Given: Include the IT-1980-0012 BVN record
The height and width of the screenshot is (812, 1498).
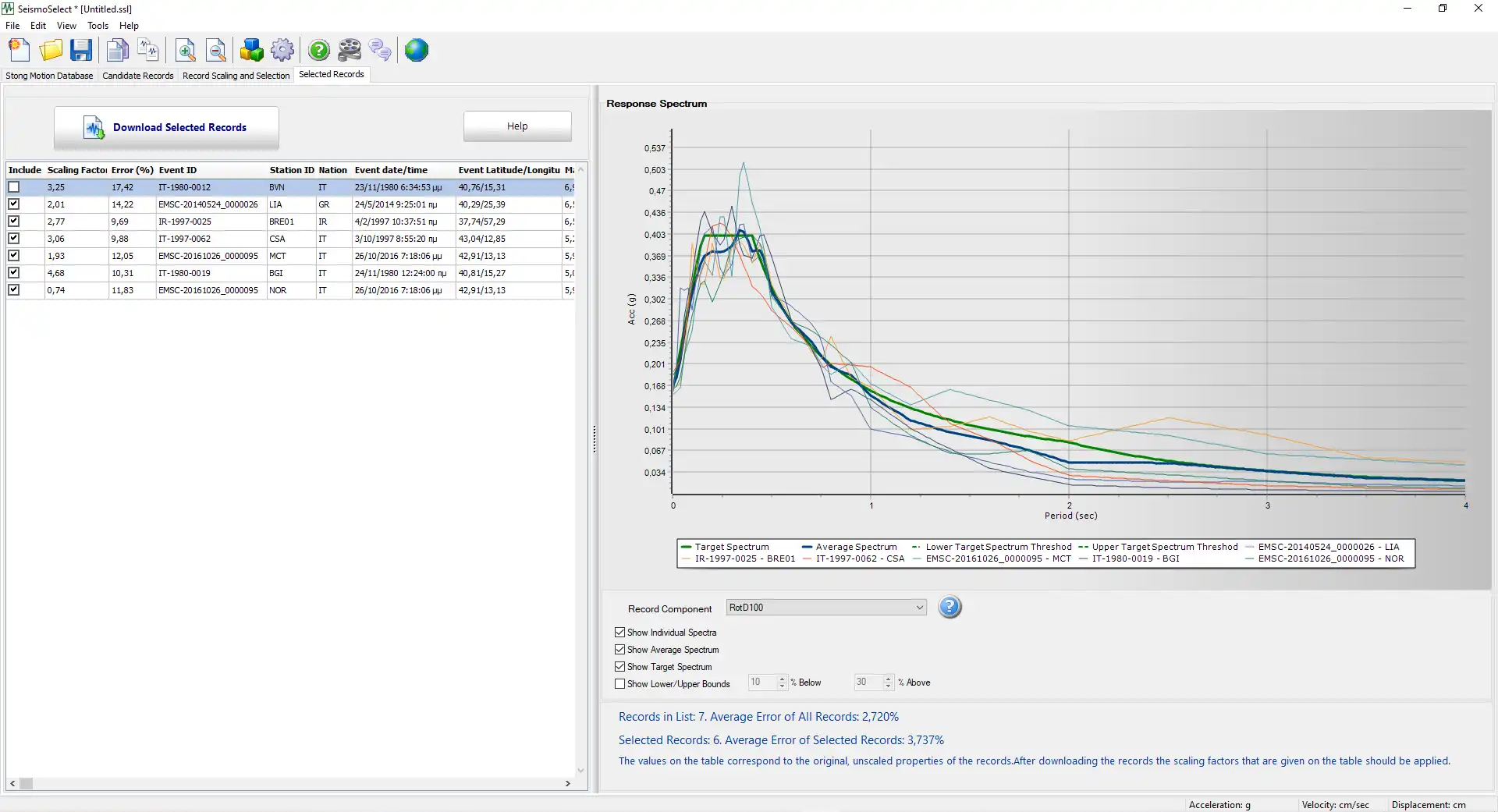Looking at the screenshot, I should pyautogui.click(x=14, y=187).
